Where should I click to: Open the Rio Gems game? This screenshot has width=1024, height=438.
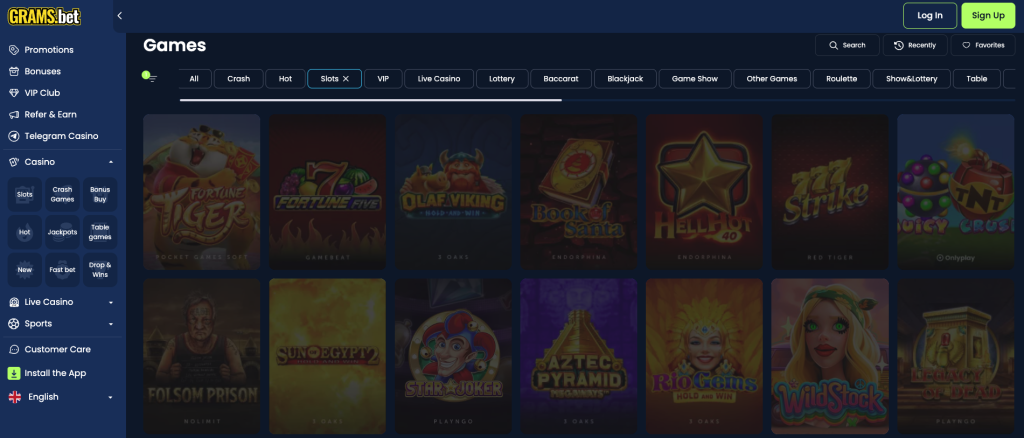704,356
